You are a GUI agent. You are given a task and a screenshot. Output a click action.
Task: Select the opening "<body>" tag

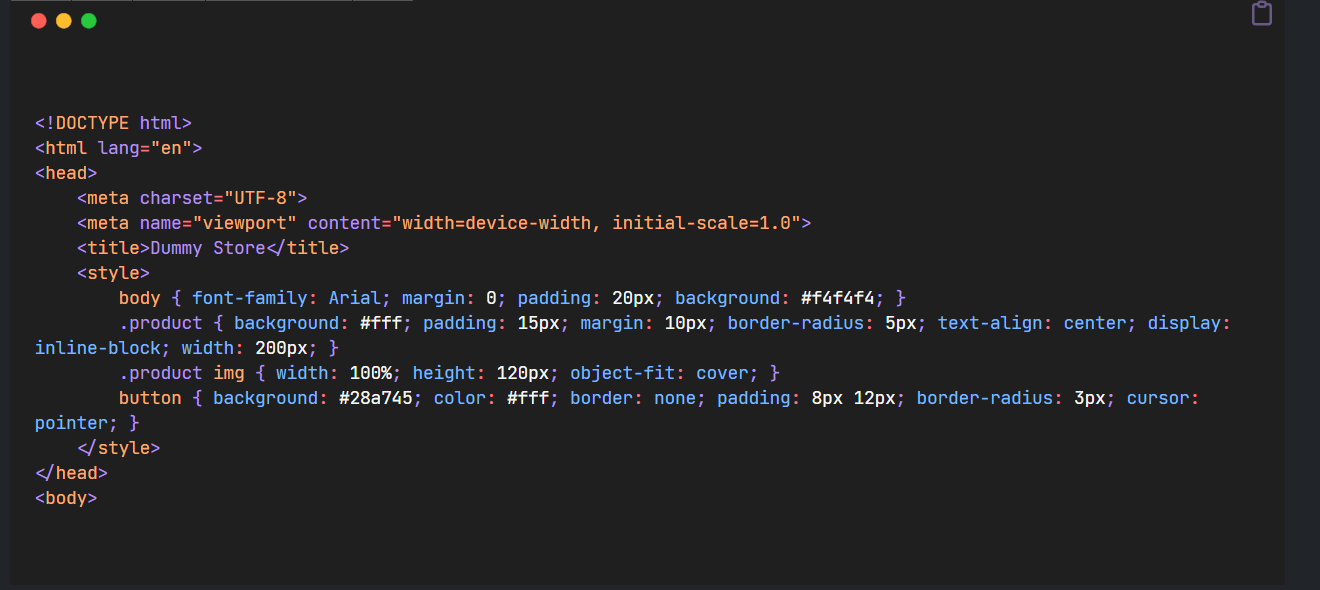coord(66,498)
